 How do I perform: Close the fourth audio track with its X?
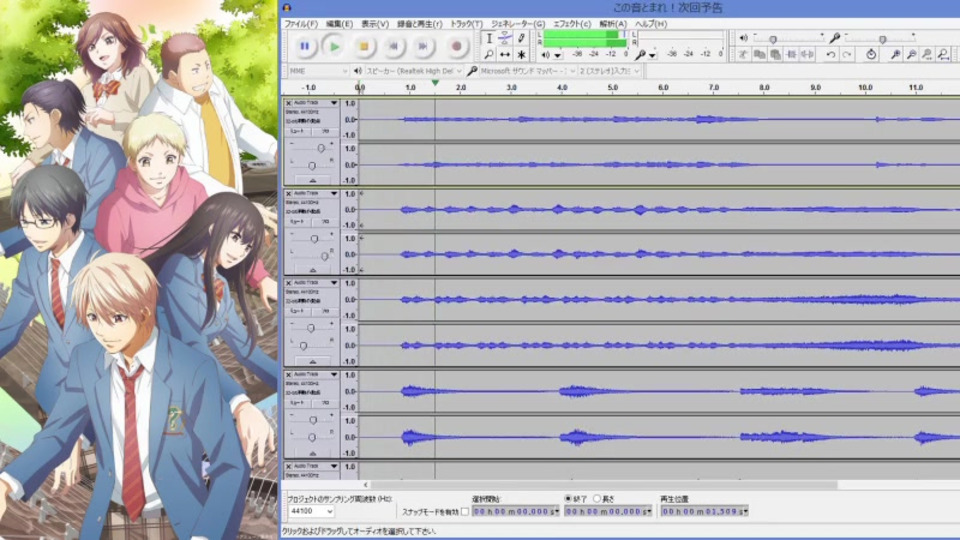pyautogui.click(x=288, y=374)
